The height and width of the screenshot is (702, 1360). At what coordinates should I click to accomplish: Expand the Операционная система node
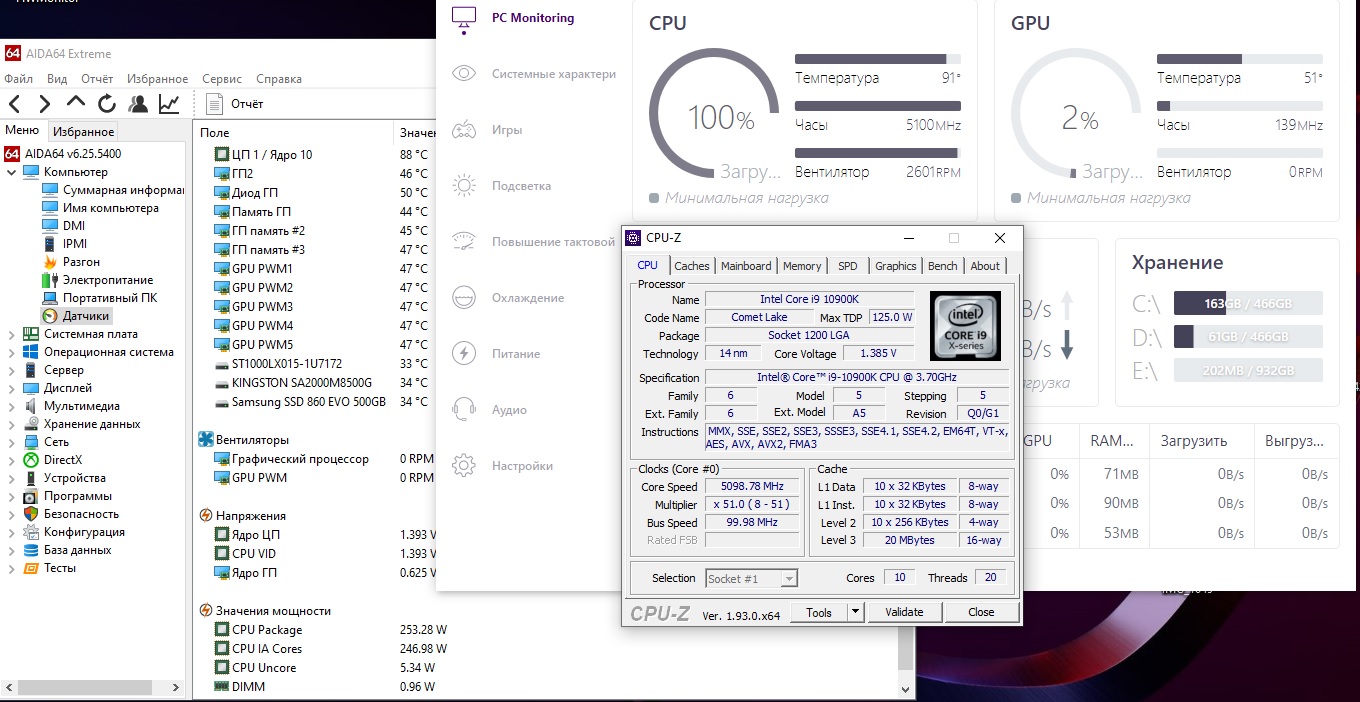click(x=12, y=352)
